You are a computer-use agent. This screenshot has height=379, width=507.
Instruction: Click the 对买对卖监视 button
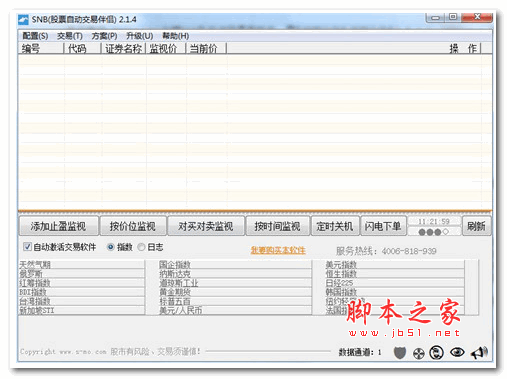pos(206,226)
